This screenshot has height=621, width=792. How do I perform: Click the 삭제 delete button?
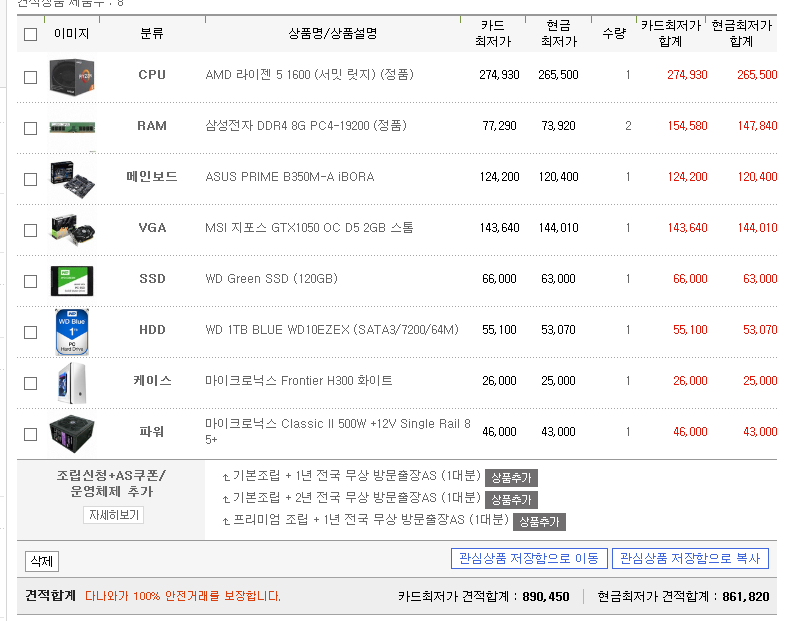tap(42, 561)
